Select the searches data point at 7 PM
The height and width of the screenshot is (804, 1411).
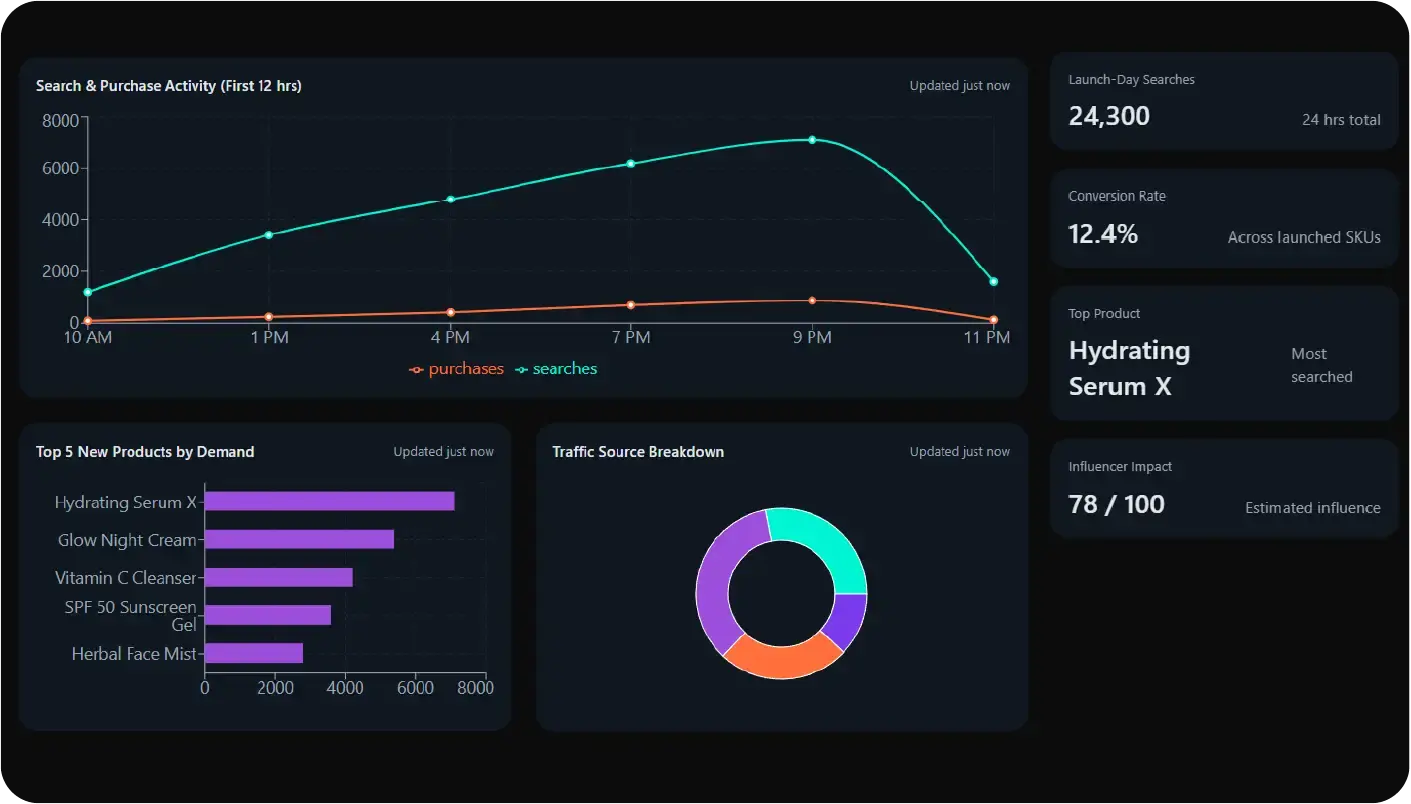point(631,163)
